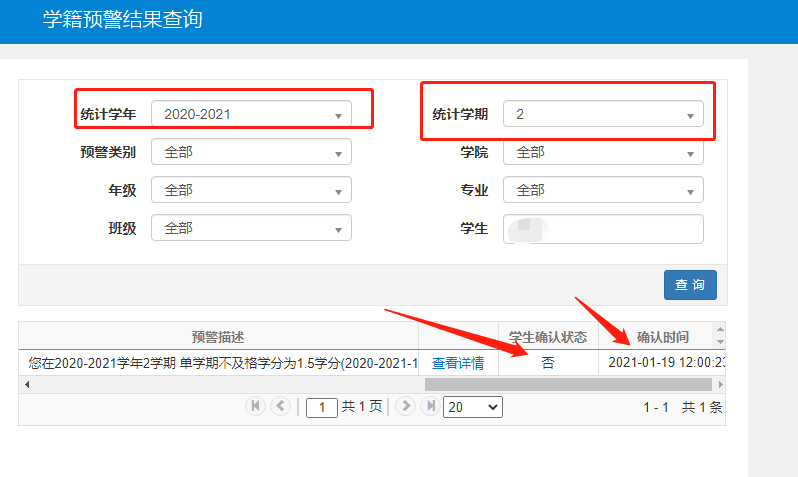Click the 学生 input field
This screenshot has height=477, width=798.
pyautogui.click(x=603, y=228)
